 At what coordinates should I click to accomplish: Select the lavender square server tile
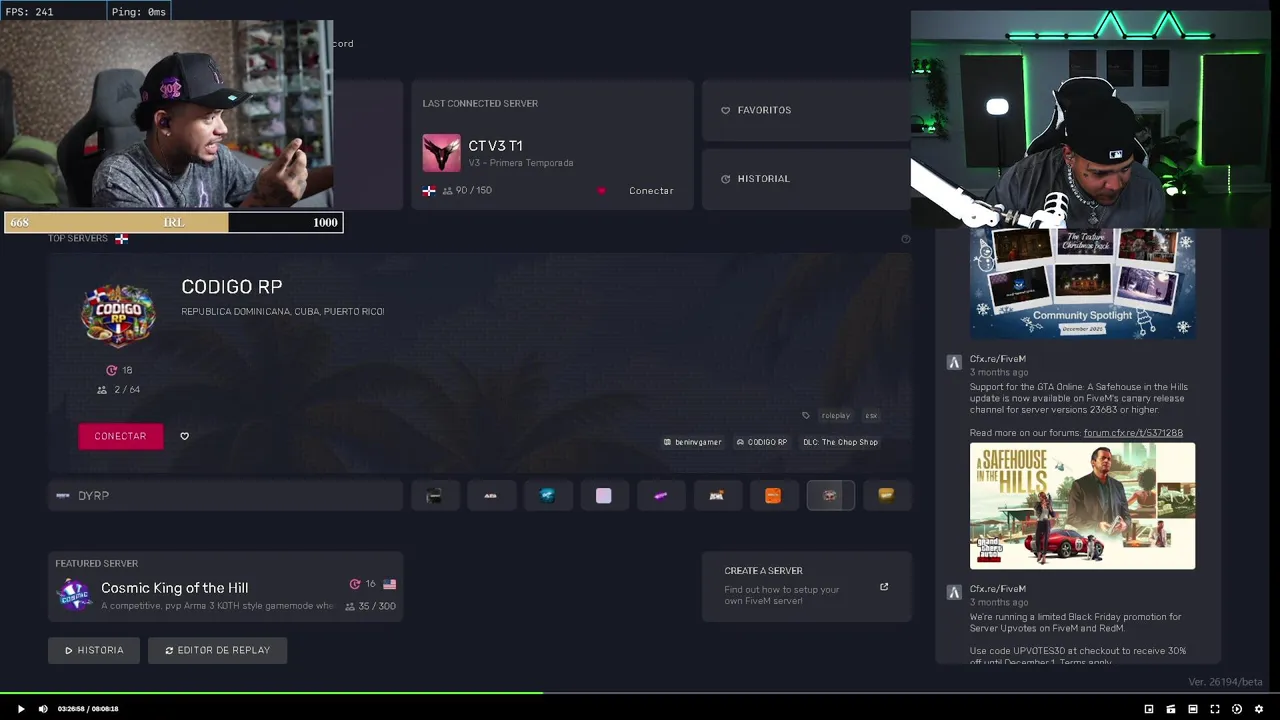[603, 496]
